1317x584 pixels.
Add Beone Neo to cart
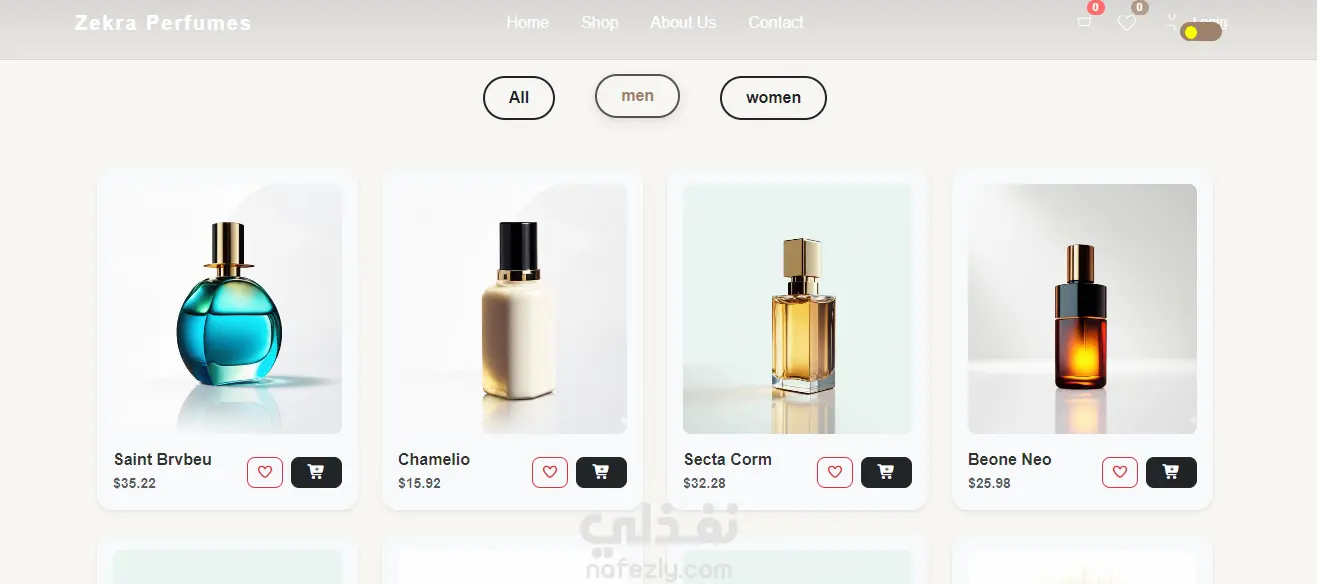(x=1171, y=472)
